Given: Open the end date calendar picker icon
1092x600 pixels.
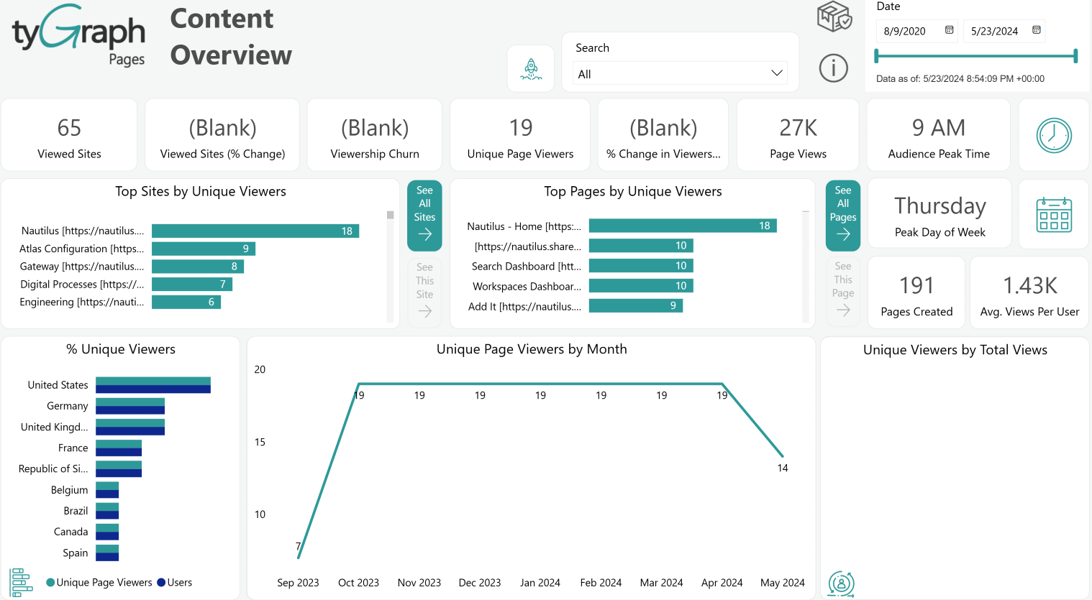Looking at the screenshot, I should coord(1036,30).
